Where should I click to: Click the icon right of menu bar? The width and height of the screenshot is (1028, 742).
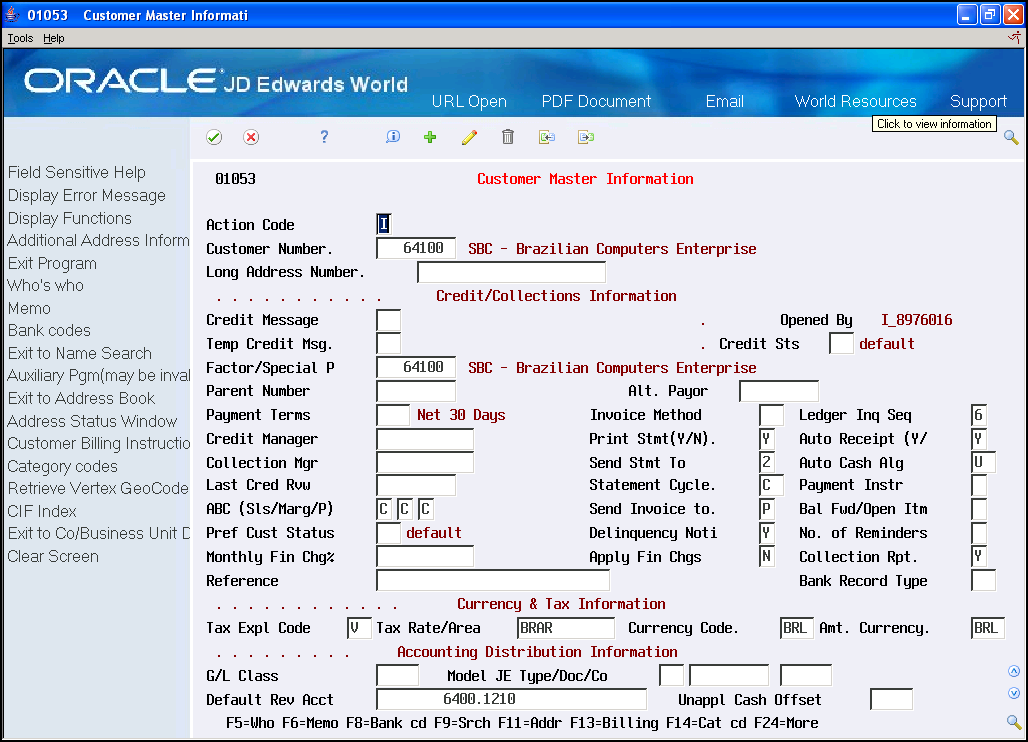[x=1014, y=38]
